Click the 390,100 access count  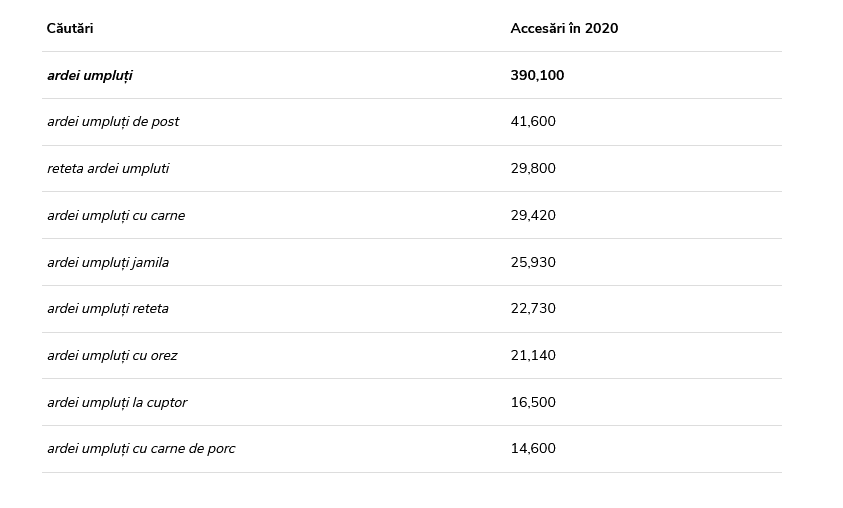click(537, 75)
